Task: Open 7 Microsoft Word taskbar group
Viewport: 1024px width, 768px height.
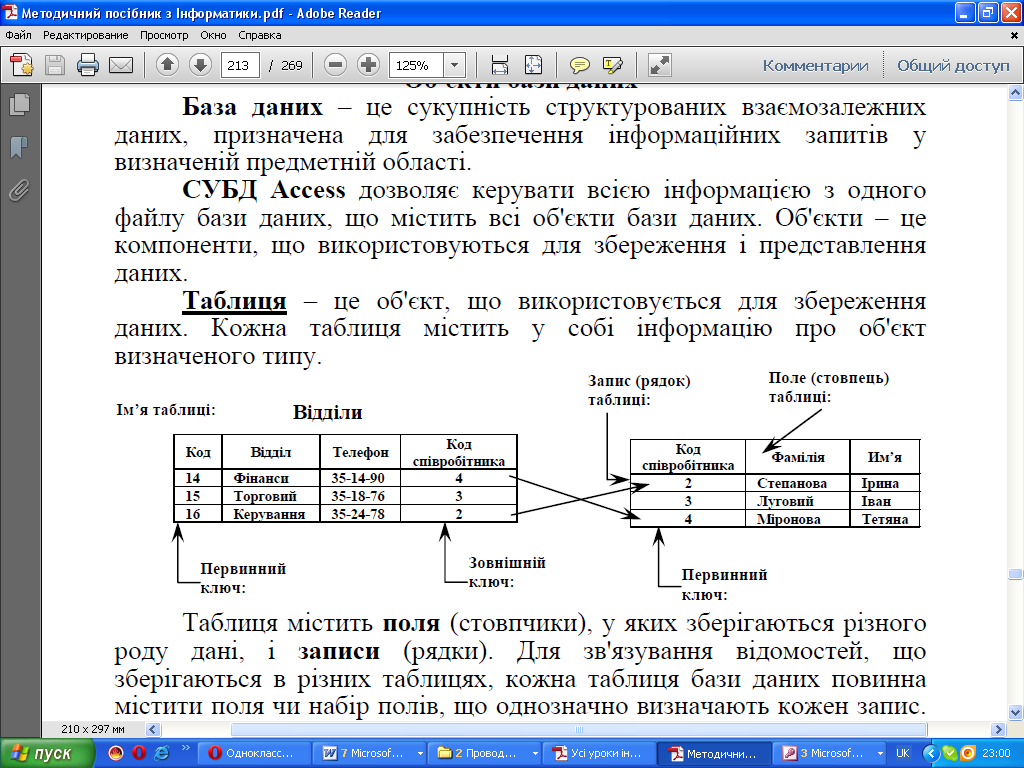Action: coord(370,753)
